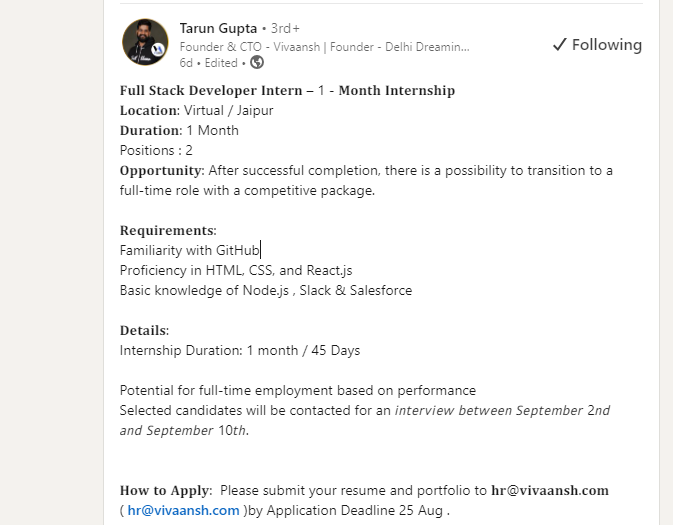Click the Opportunity paragraph label
Screen dimensions: 673x525
pyautogui.click(x=161, y=170)
